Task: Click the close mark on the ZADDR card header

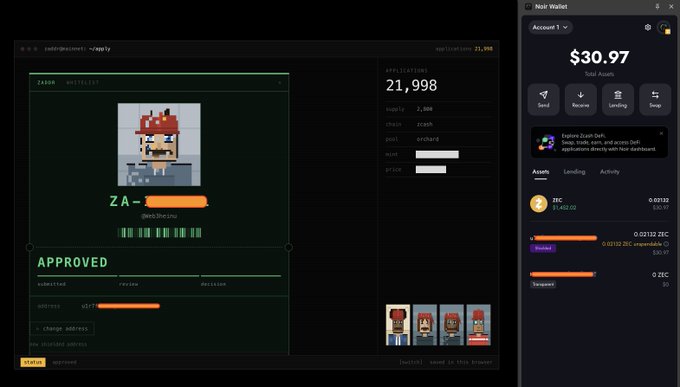Action: pos(280,82)
